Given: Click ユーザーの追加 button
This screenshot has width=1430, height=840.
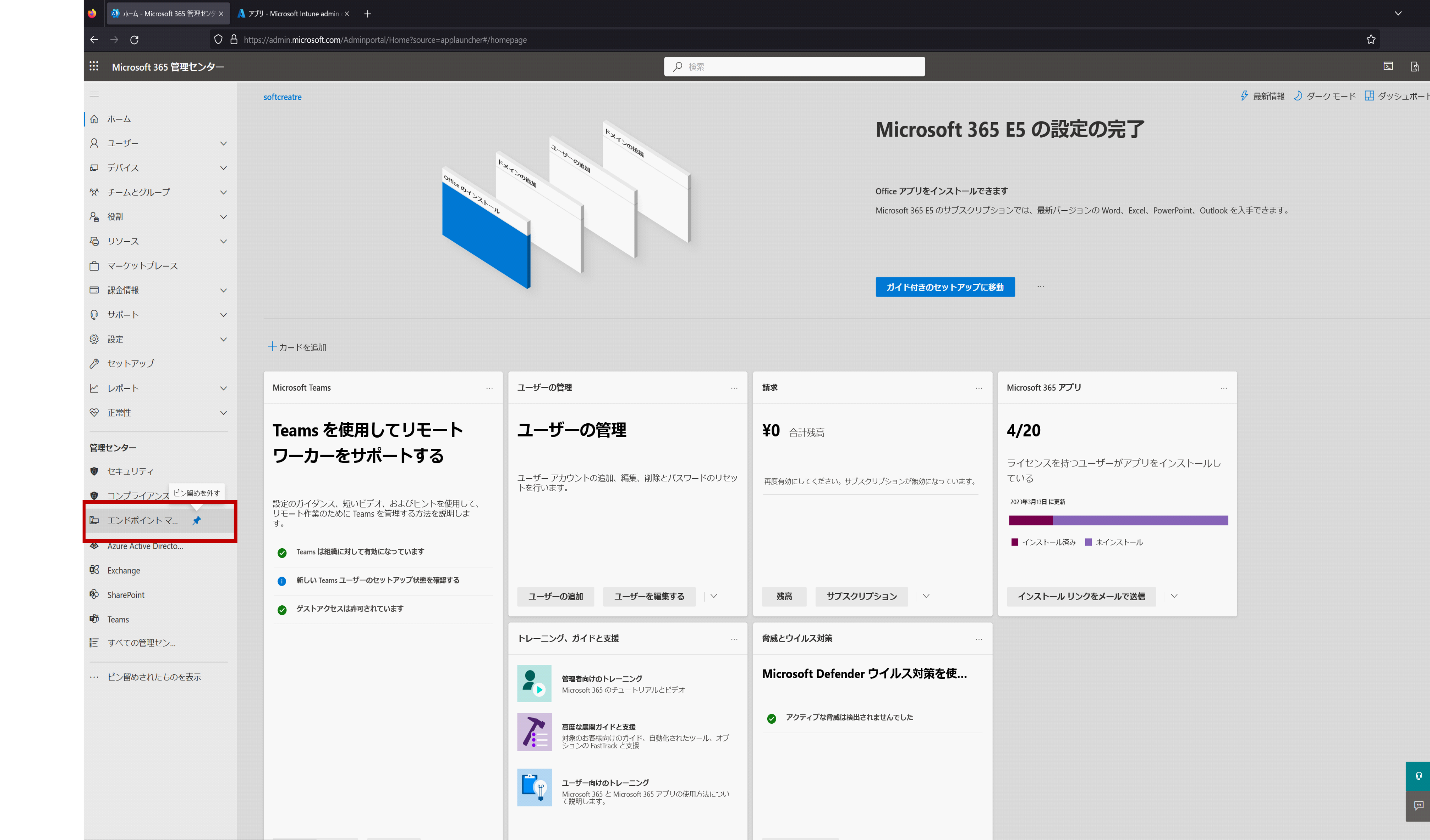Looking at the screenshot, I should point(555,597).
